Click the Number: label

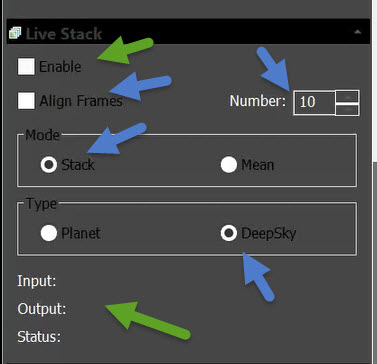coord(258,101)
